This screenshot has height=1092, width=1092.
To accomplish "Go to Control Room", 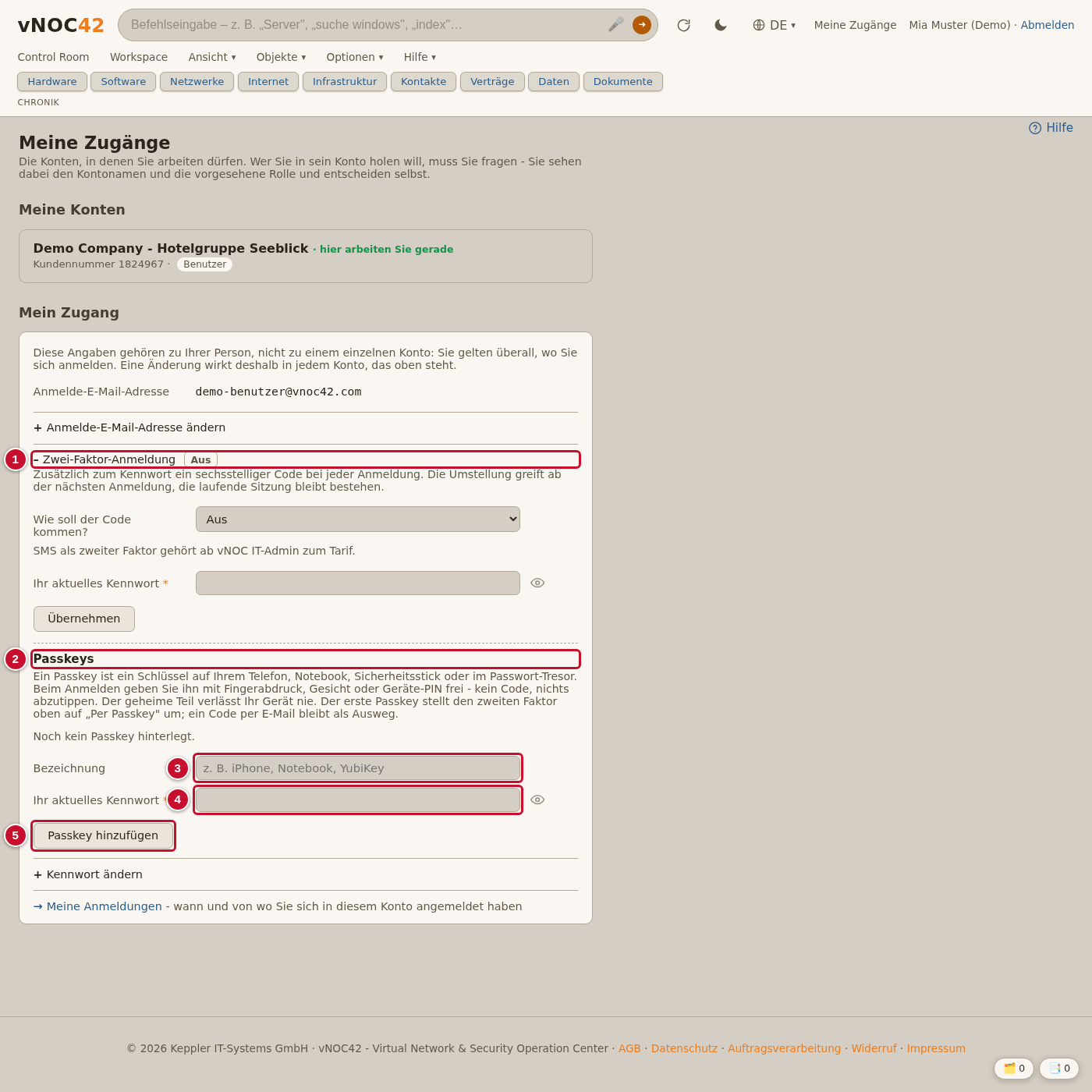I will click(x=53, y=57).
